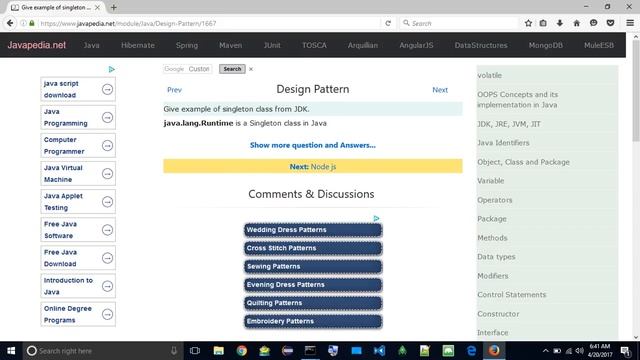The width and height of the screenshot is (640, 360).
Task: Reload the page with the refresh icon
Action: tap(388, 23)
